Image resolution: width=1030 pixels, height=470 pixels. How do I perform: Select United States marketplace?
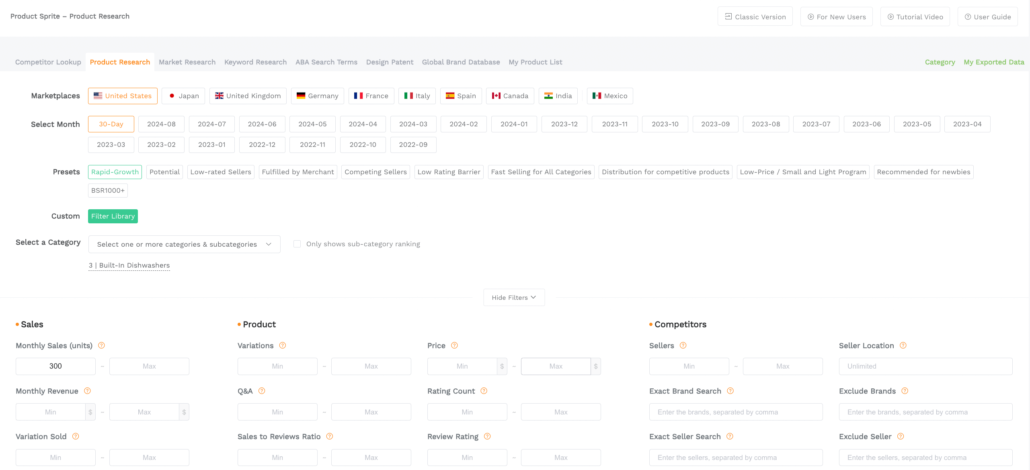(x=123, y=96)
